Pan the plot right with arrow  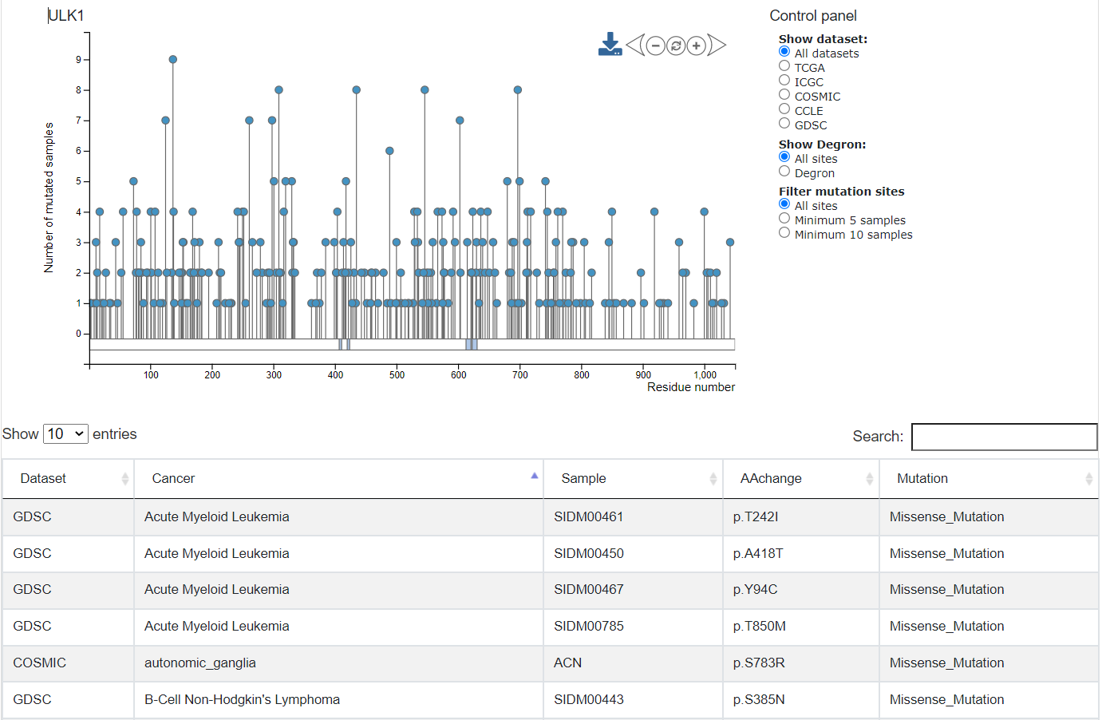pyautogui.click(x=717, y=45)
